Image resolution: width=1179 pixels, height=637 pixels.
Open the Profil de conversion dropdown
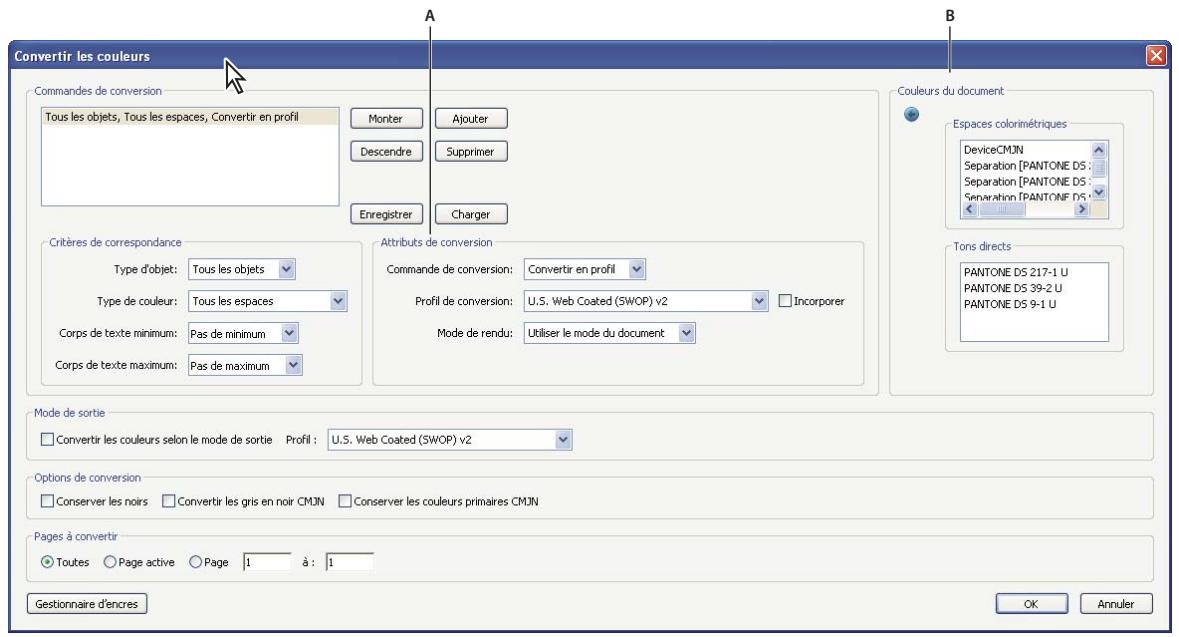click(759, 301)
